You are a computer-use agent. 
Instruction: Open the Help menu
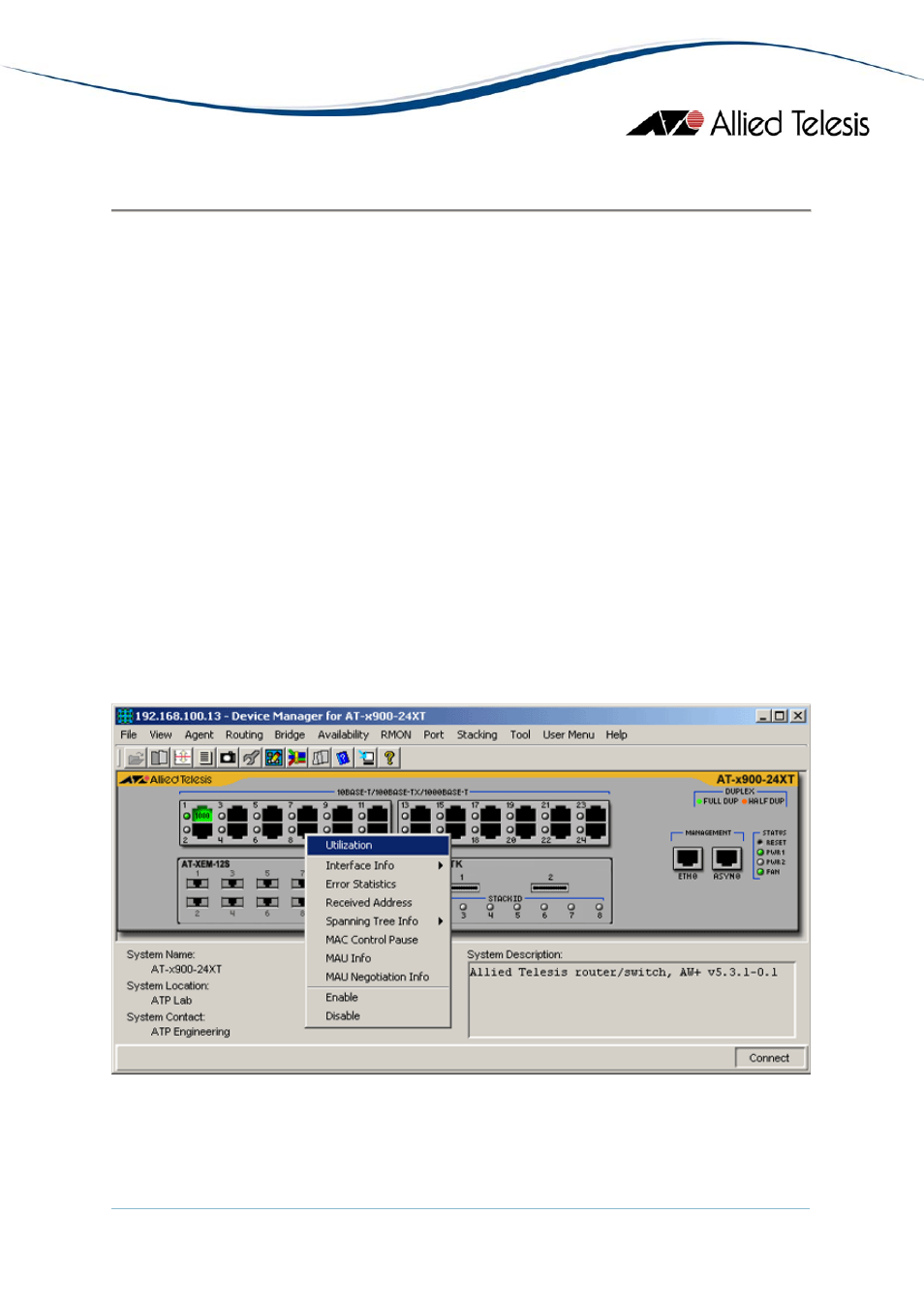(x=617, y=735)
